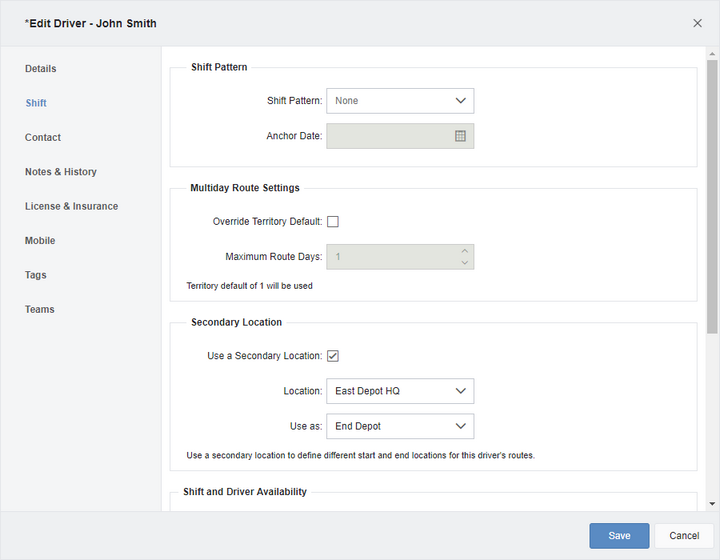Cancel editing the driver
The image size is (720, 560).
click(x=684, y=536)
